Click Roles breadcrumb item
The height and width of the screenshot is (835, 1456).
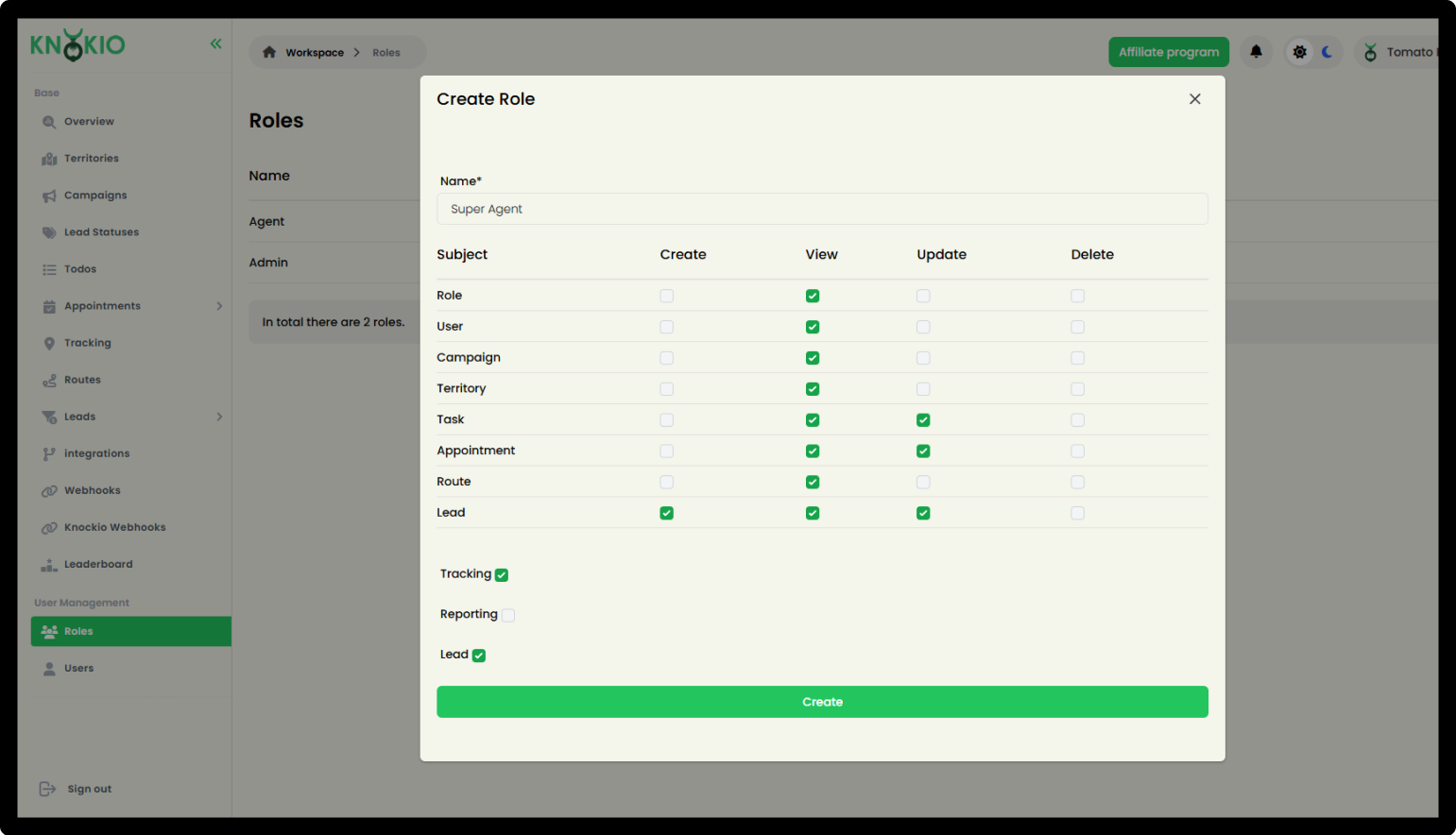tap(386, 53)
